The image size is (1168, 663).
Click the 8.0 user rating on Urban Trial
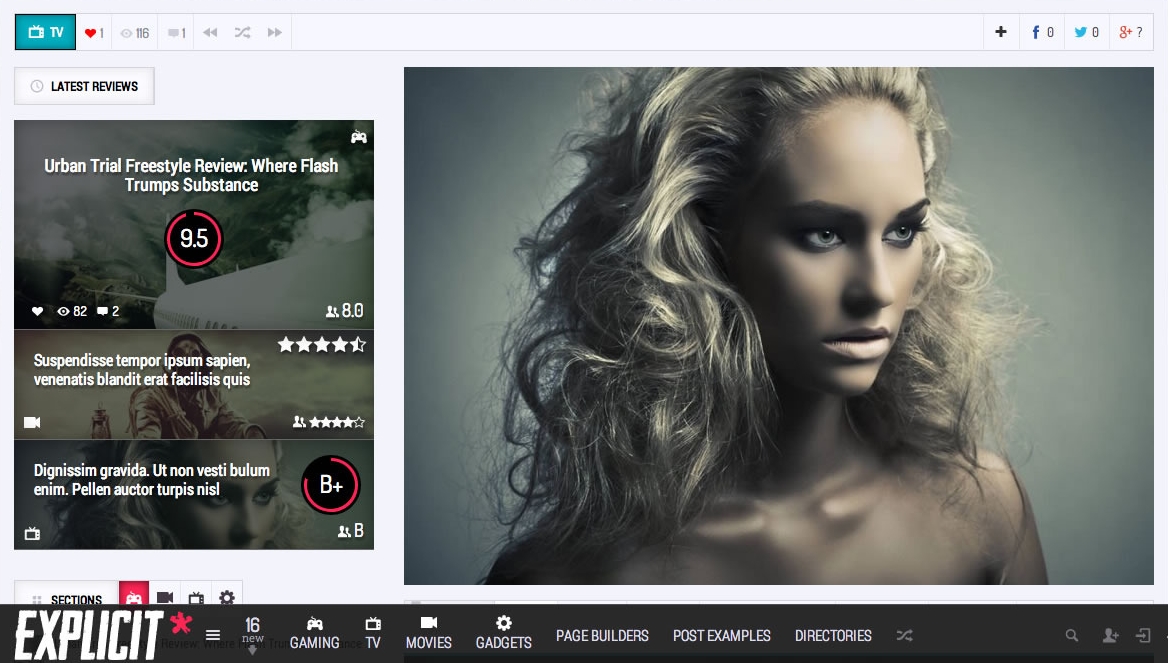pyautogui.click(x=345, y=311)
